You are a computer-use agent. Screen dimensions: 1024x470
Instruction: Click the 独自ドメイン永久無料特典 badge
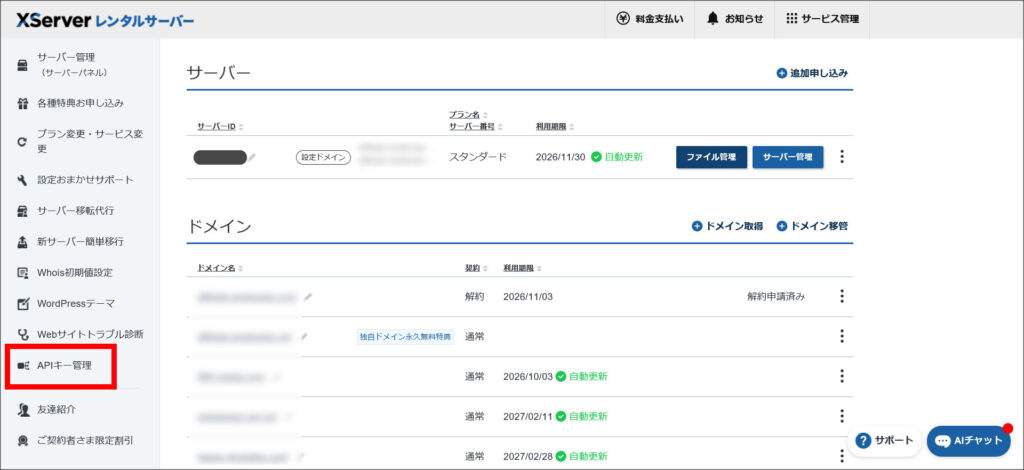point(406,337)
